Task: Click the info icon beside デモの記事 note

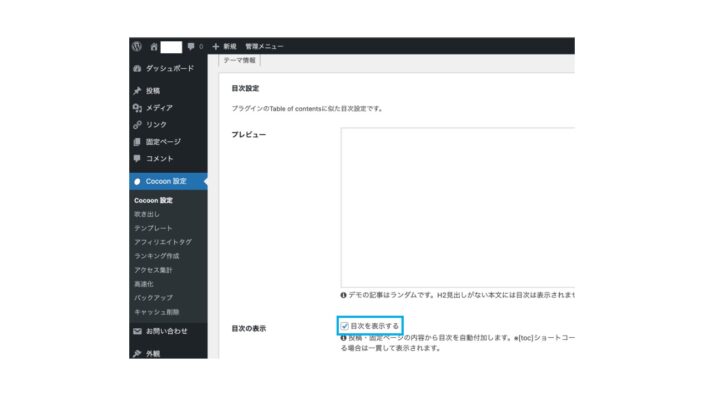Action: tap(343, 295)
